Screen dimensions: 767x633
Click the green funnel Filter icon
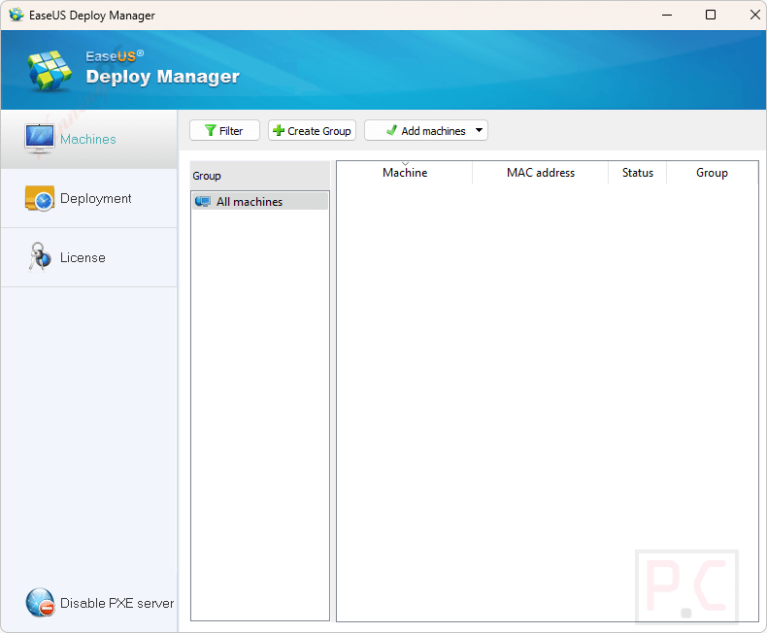point(210,131)
